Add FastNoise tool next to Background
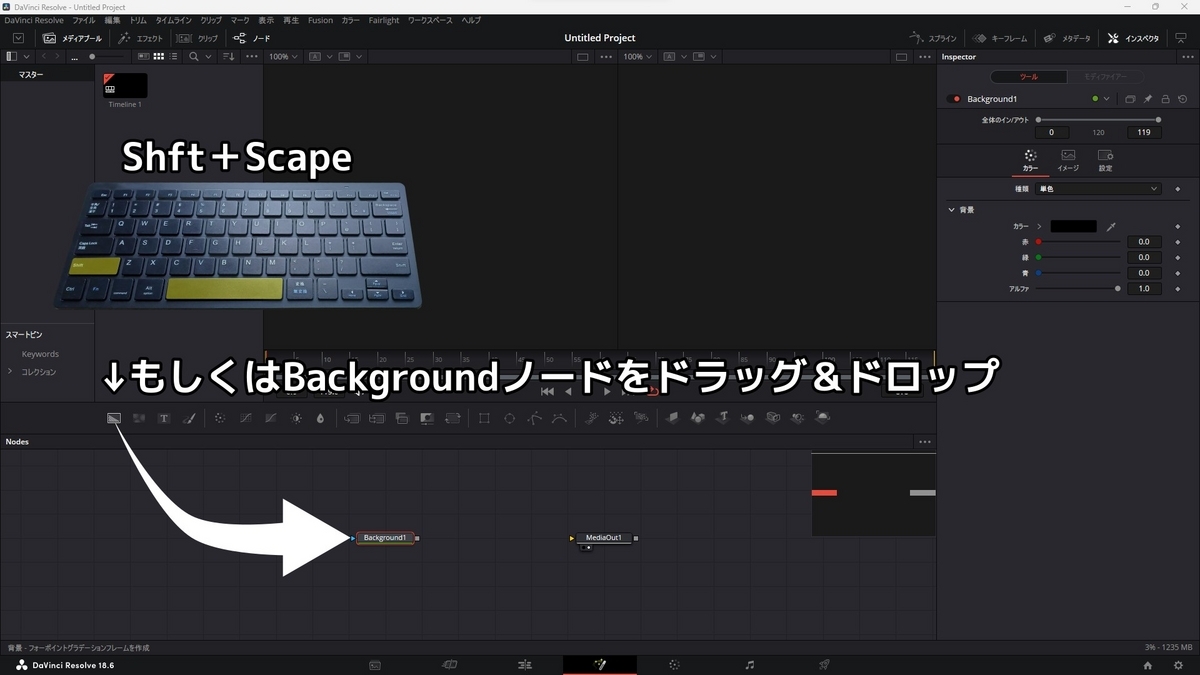 pyautogui.click(x=139, y=418)
